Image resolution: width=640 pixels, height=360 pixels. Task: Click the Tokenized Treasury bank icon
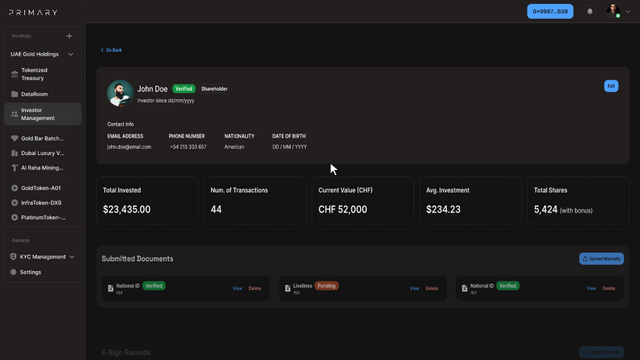coord(15,74)
